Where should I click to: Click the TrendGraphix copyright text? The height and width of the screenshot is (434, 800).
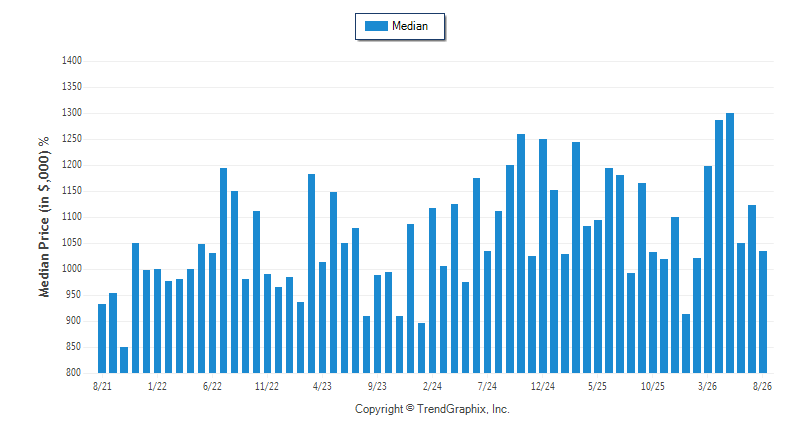[432, 409]
